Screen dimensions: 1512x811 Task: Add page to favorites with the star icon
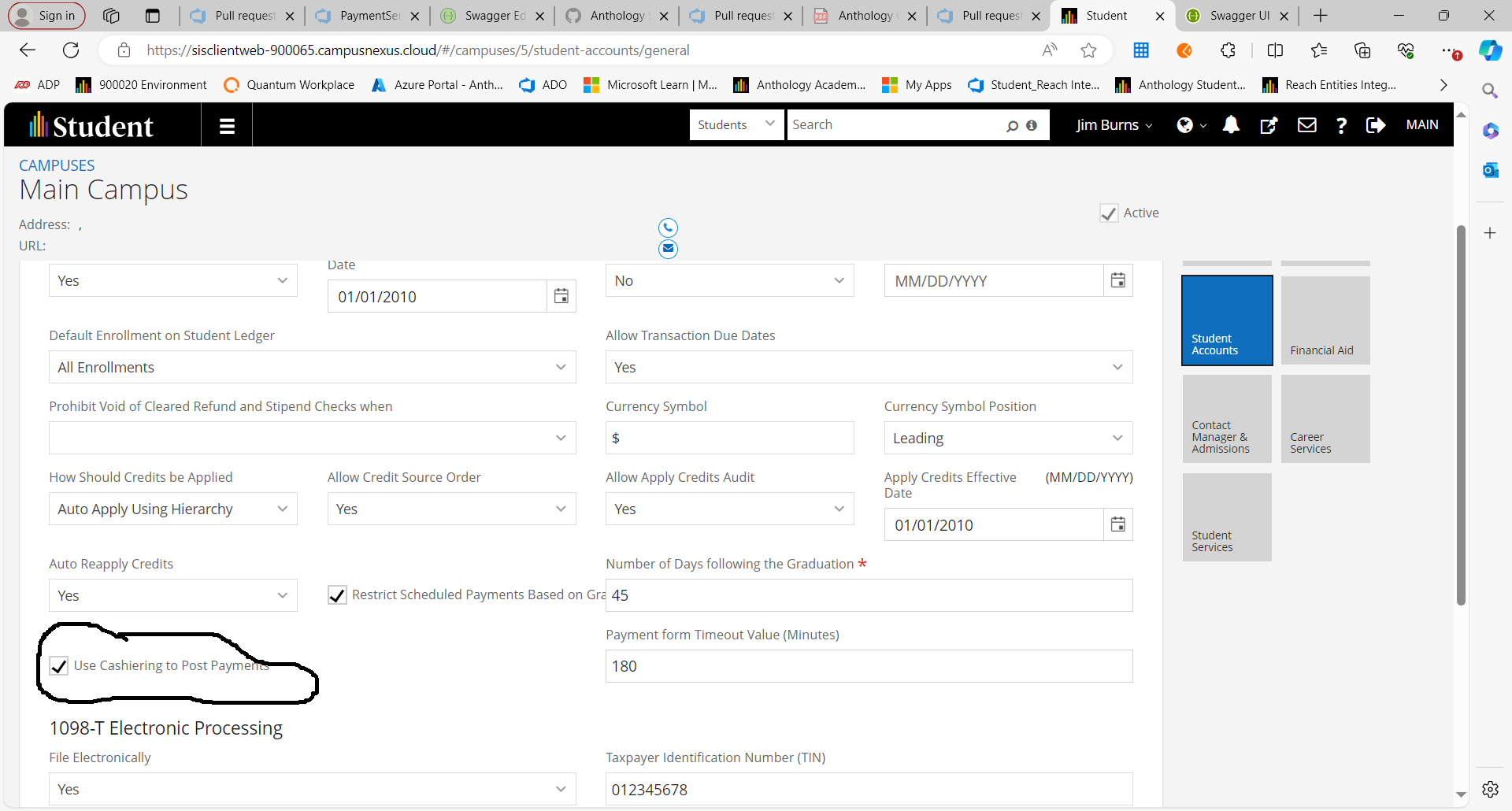pos(1088,50)
